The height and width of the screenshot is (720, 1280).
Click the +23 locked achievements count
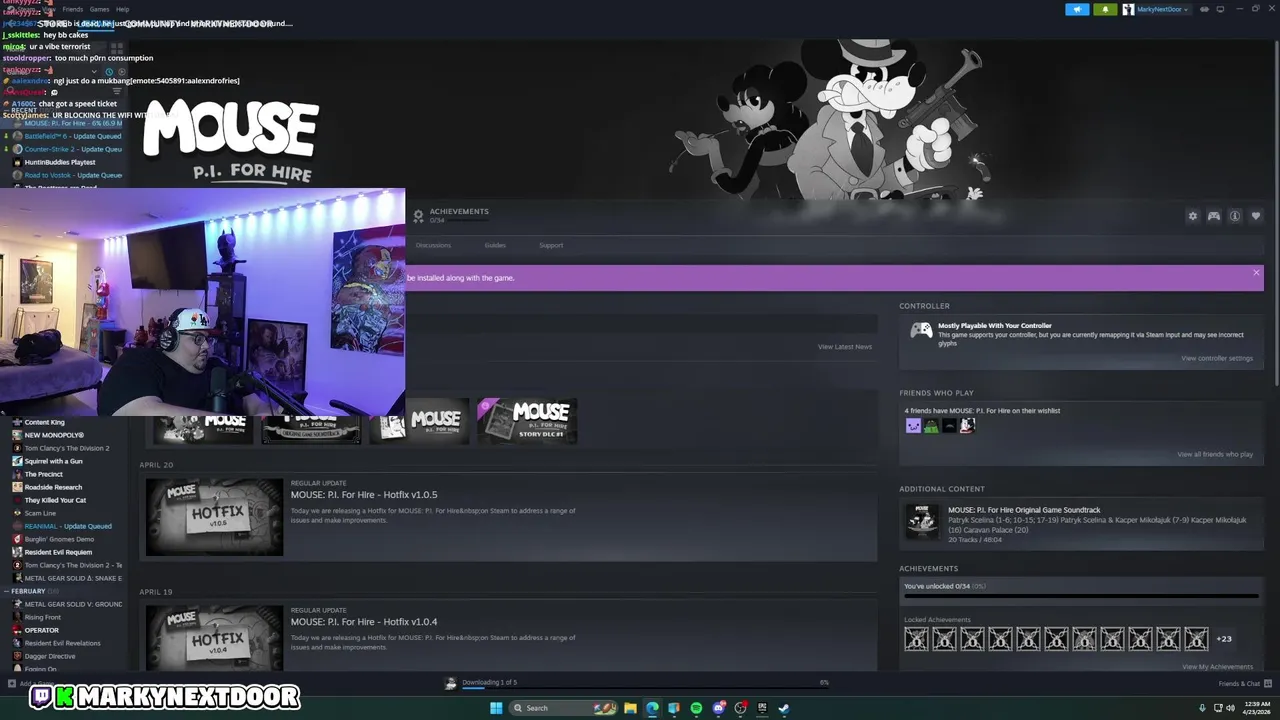1224,639
